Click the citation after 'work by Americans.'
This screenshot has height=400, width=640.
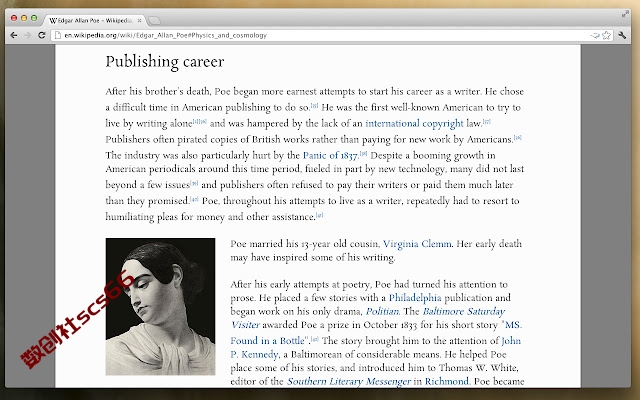click(x=518, y=138)
